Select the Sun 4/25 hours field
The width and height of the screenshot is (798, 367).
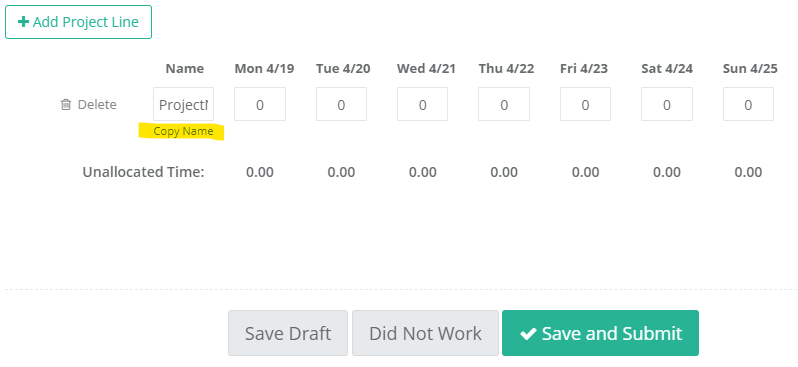pyautogui.click(x=748, y=104)
